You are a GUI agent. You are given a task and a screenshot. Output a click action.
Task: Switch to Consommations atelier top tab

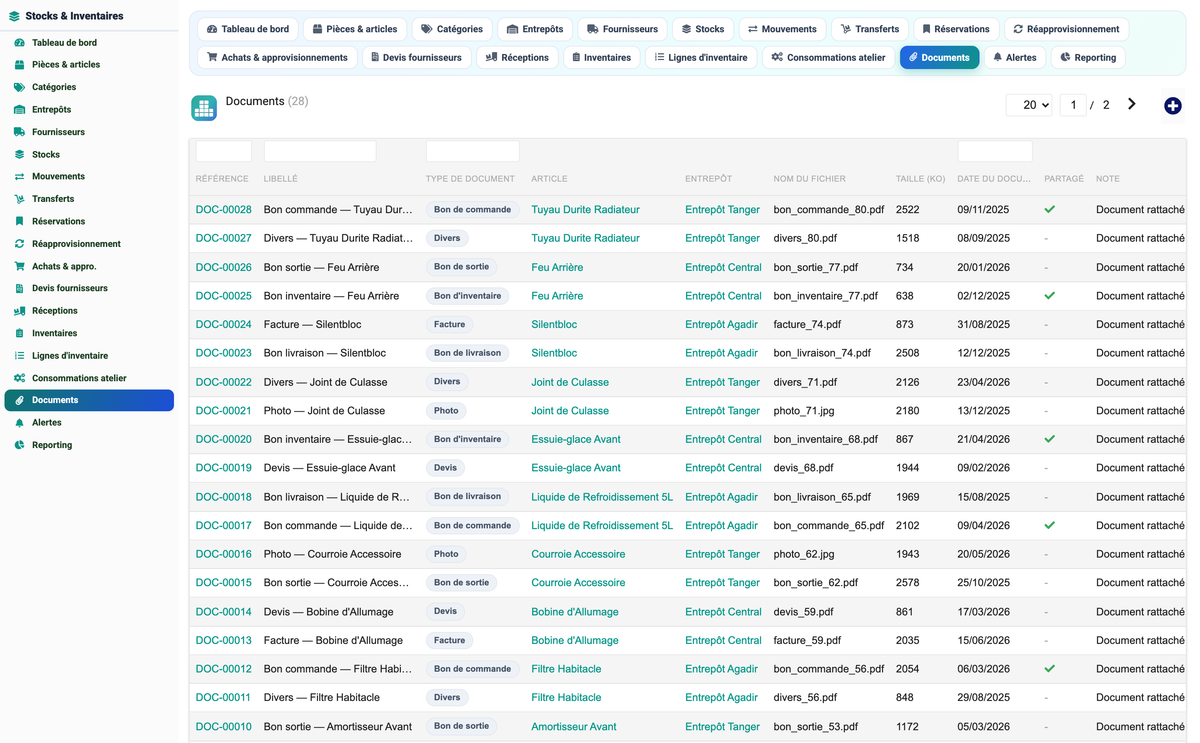pyautogui.click(x=828, y=57)
